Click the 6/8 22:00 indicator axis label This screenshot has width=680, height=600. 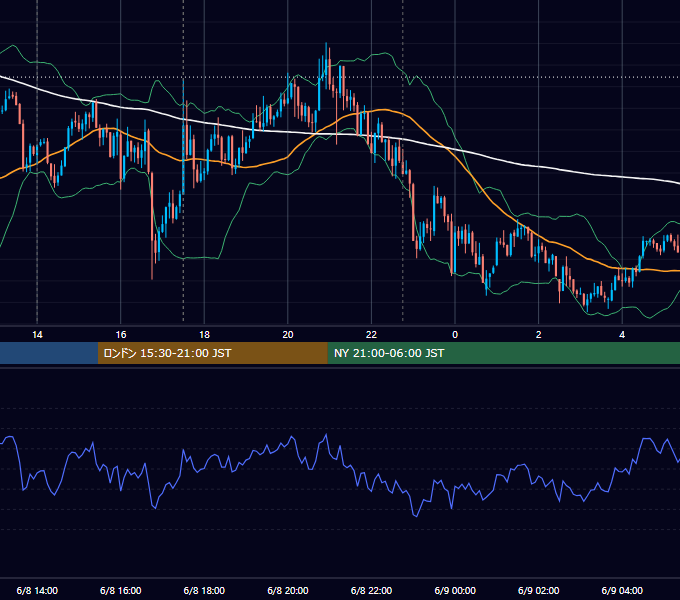point(371,590)
